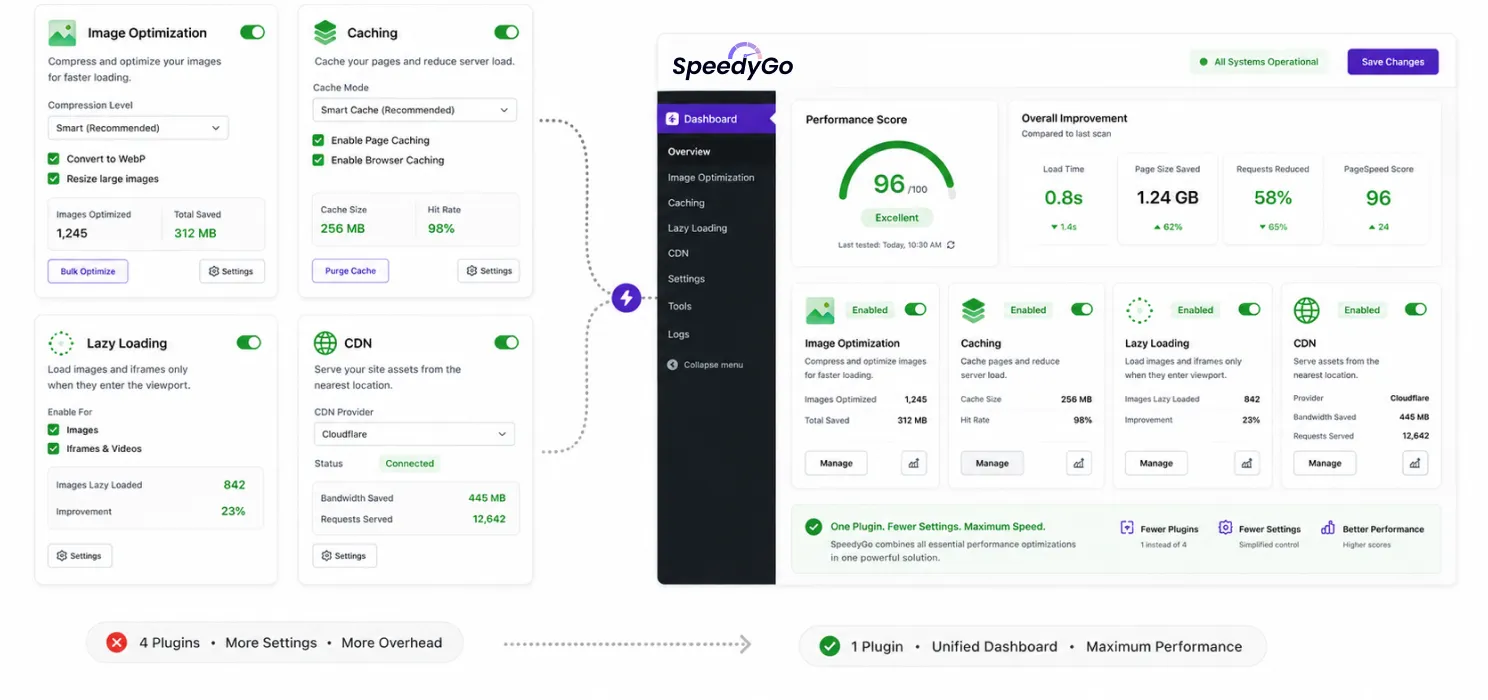Click the CDN globe icon in plugin card

tap(325, 343)
